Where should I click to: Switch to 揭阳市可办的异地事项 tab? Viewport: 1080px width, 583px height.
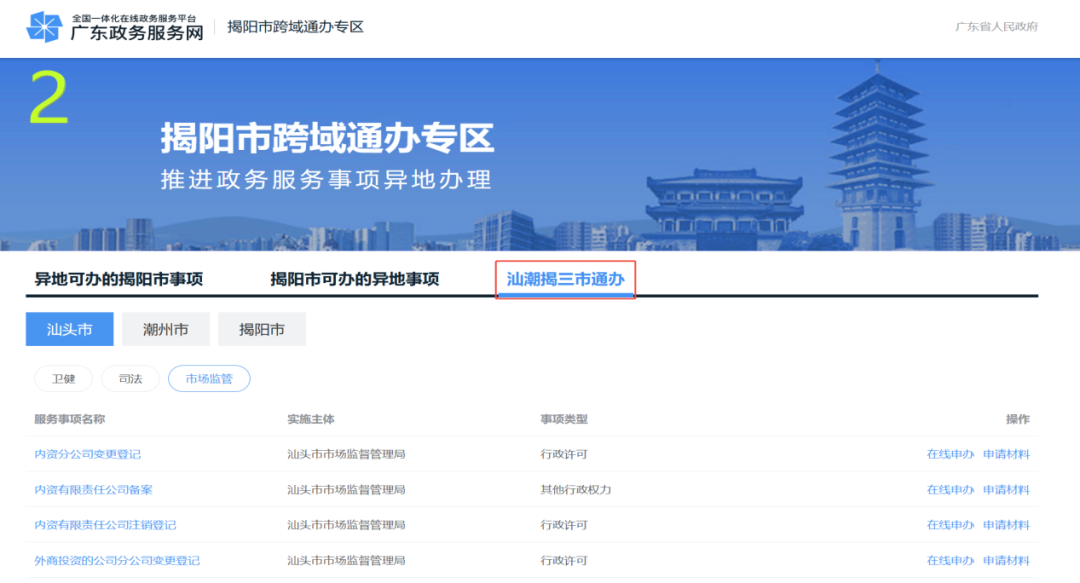coord(354,279)
